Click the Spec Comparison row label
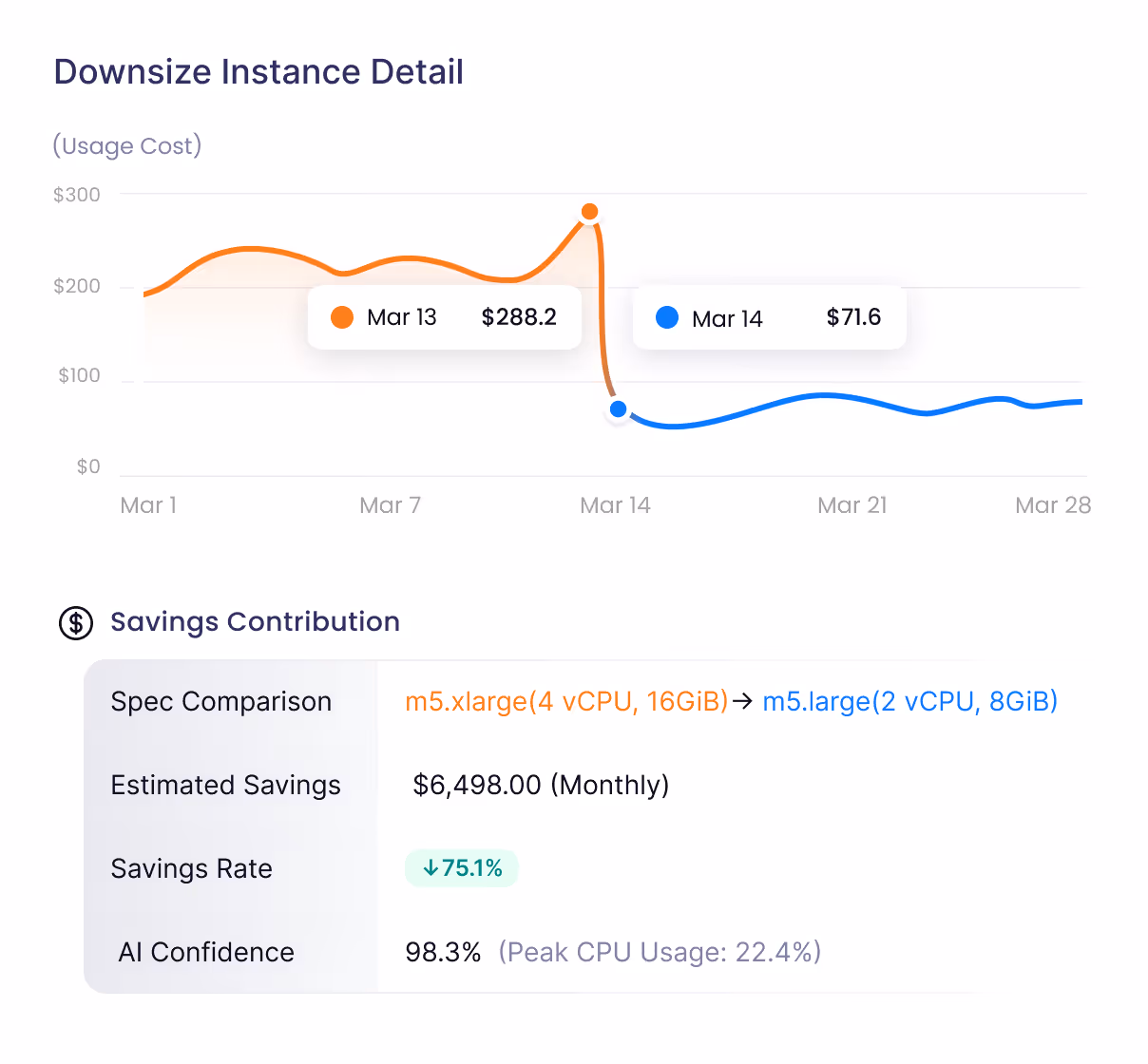Image resolution: width=1148 pixels, height=1064 pixels. pyautogui.click(x=221, y=701)
